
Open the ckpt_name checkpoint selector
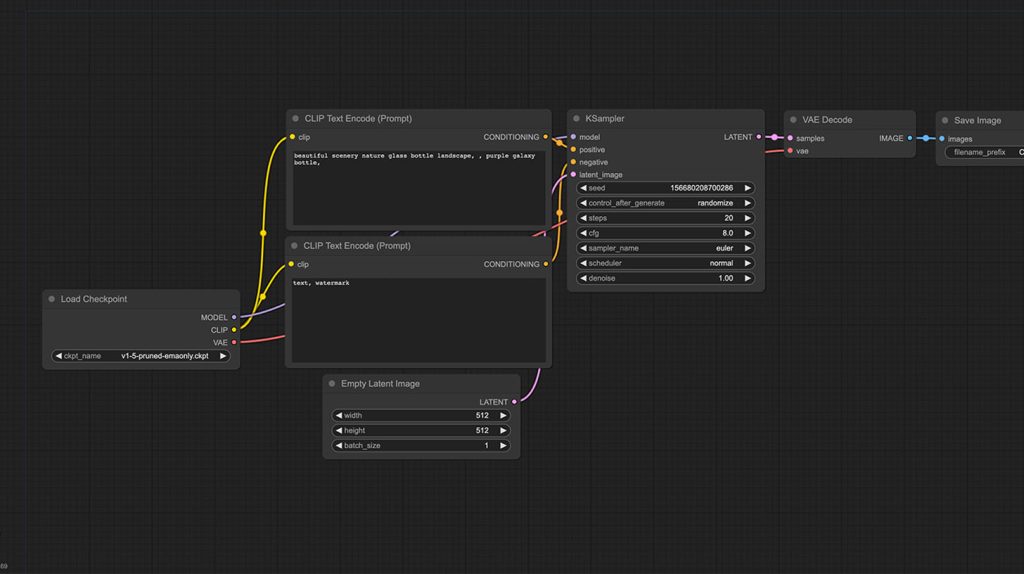click(x=141, y=356)
